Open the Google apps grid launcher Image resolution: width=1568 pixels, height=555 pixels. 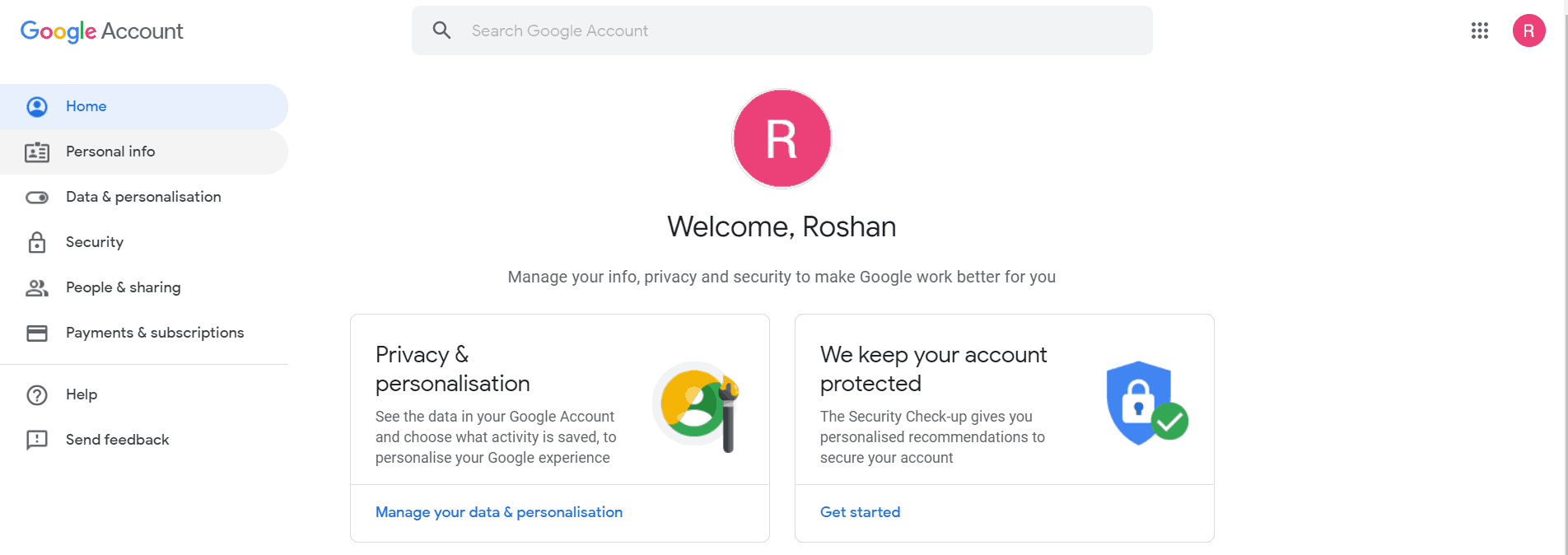click(1479, 30)
